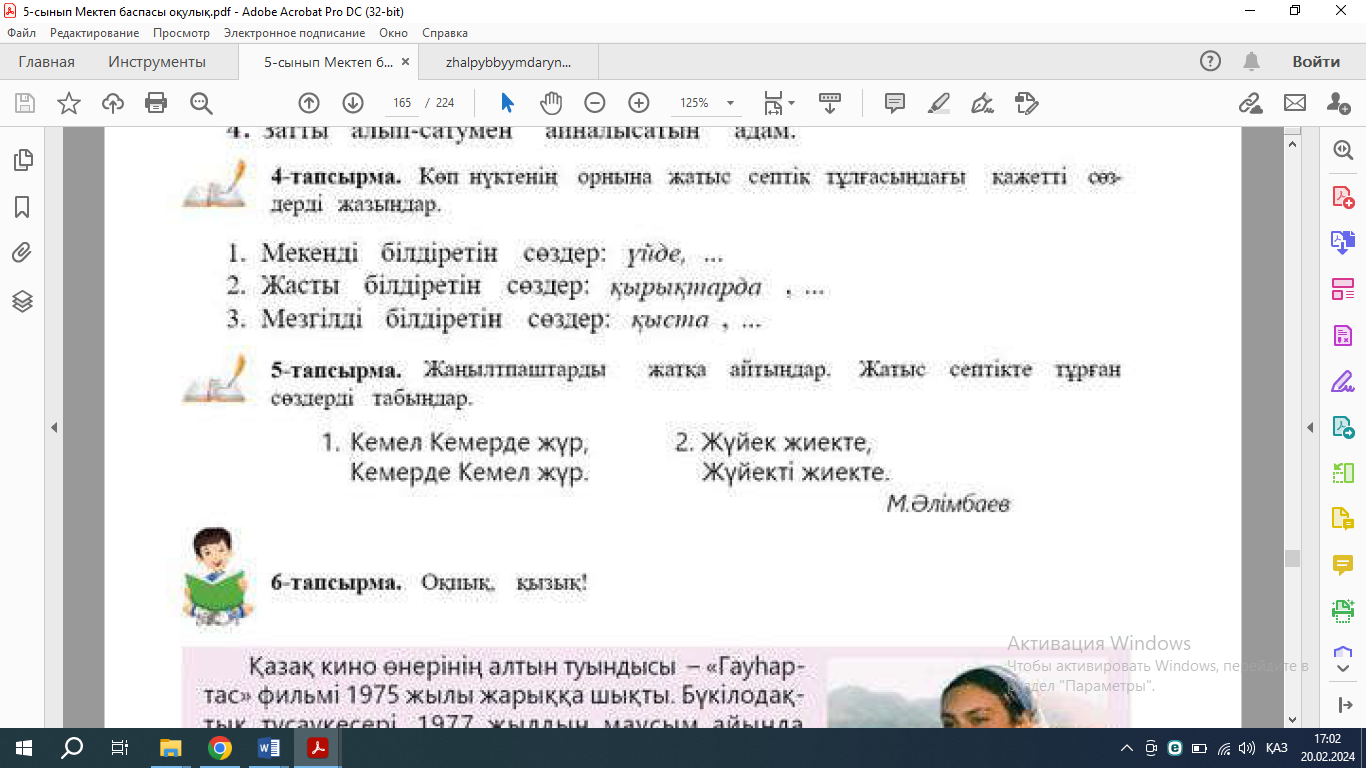This screenshot has height=768, width=1366.
Task: Click the page number field showing 165
Action: click(x=403, y=103)
